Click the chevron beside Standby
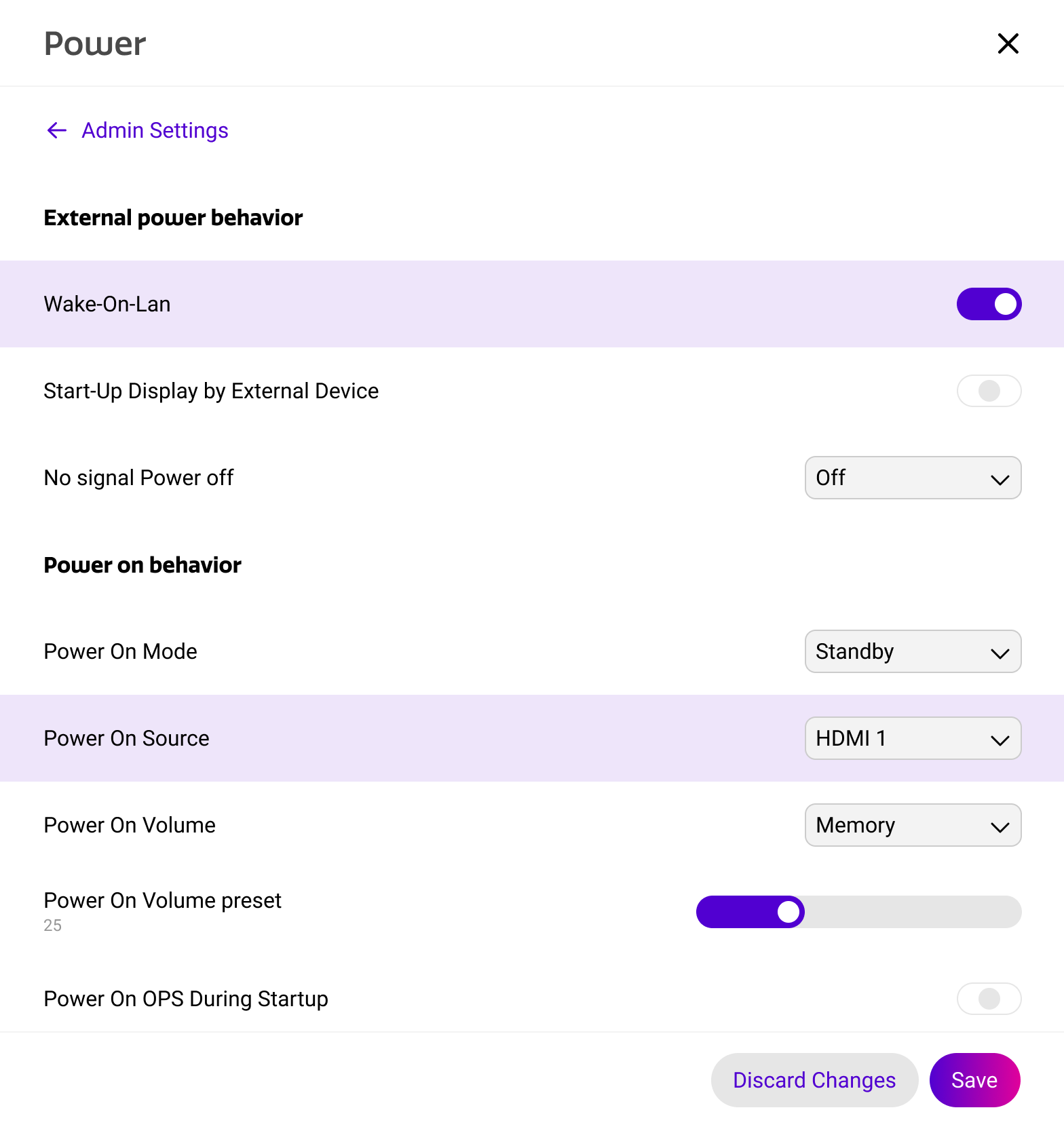1064x1129 pixels. pos(1000,653)
